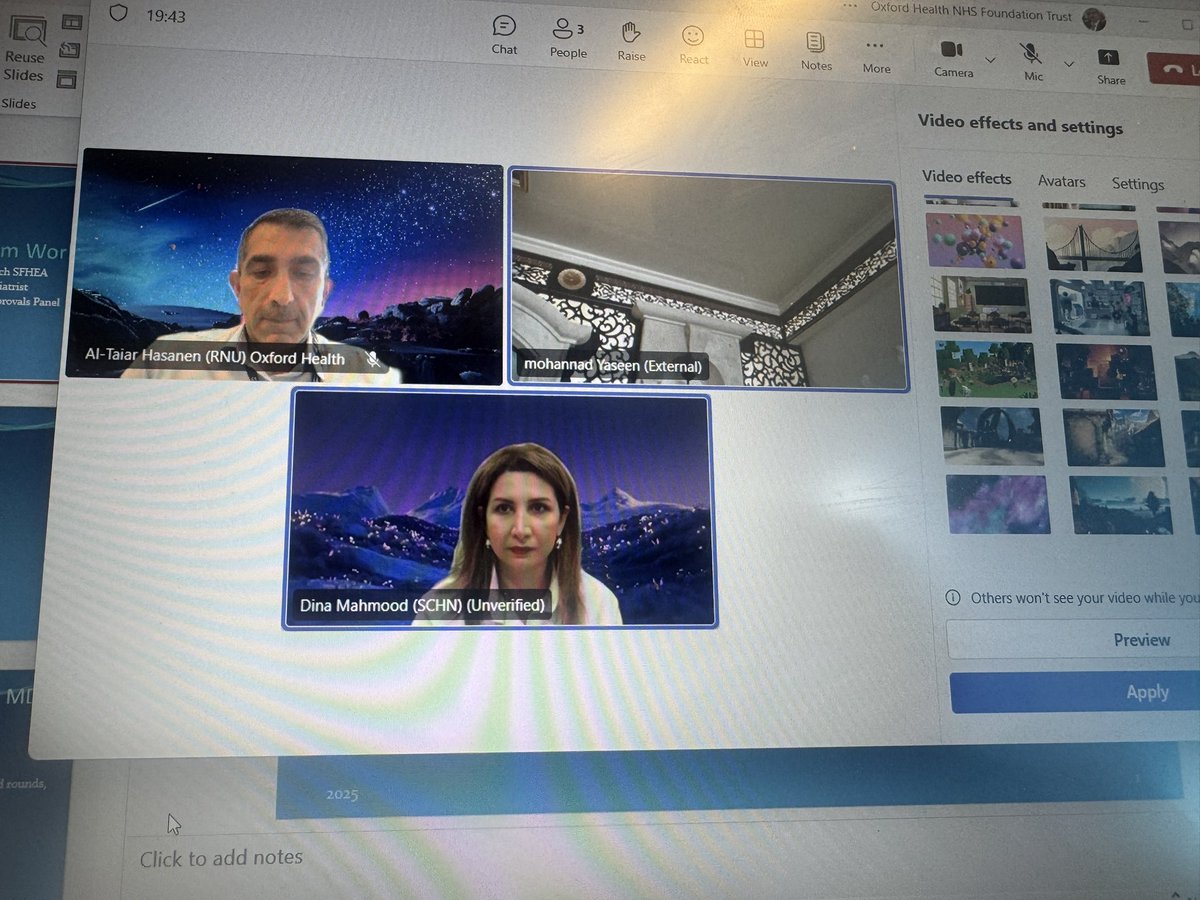Click the info icon beside Others won't see

coord(954,597)
